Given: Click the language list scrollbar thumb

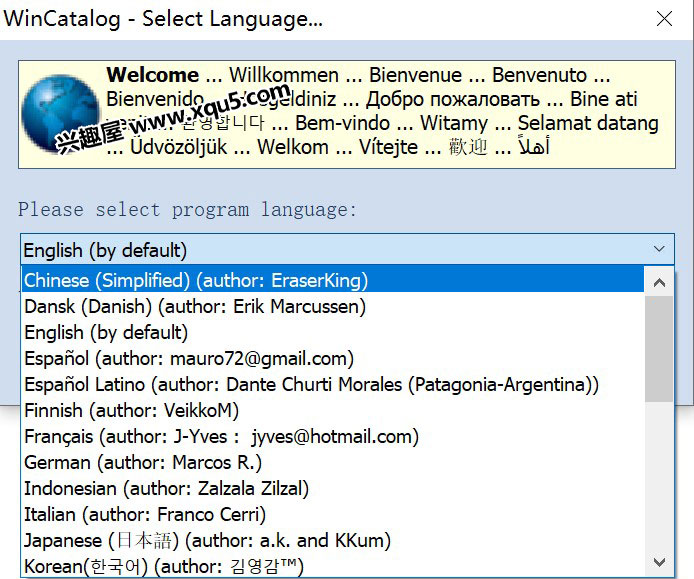Looking at the screenshot, I should [x=659, y=349].
